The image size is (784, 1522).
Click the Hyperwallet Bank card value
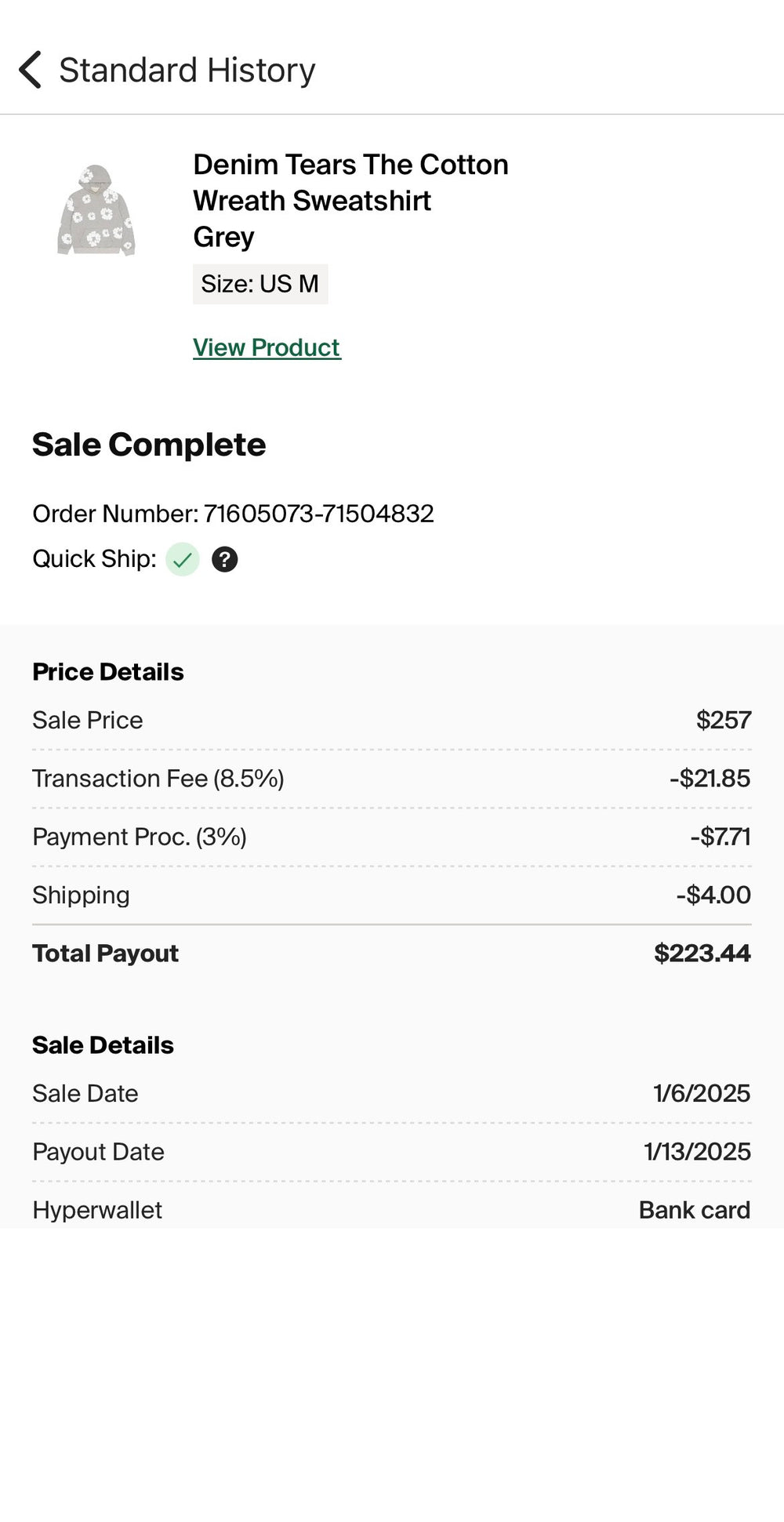click(x=694, y=1210)
